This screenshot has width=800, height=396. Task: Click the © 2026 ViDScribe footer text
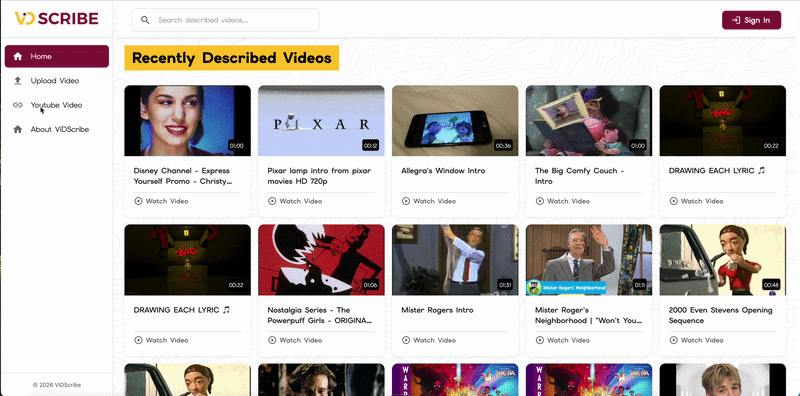point(57,385)
